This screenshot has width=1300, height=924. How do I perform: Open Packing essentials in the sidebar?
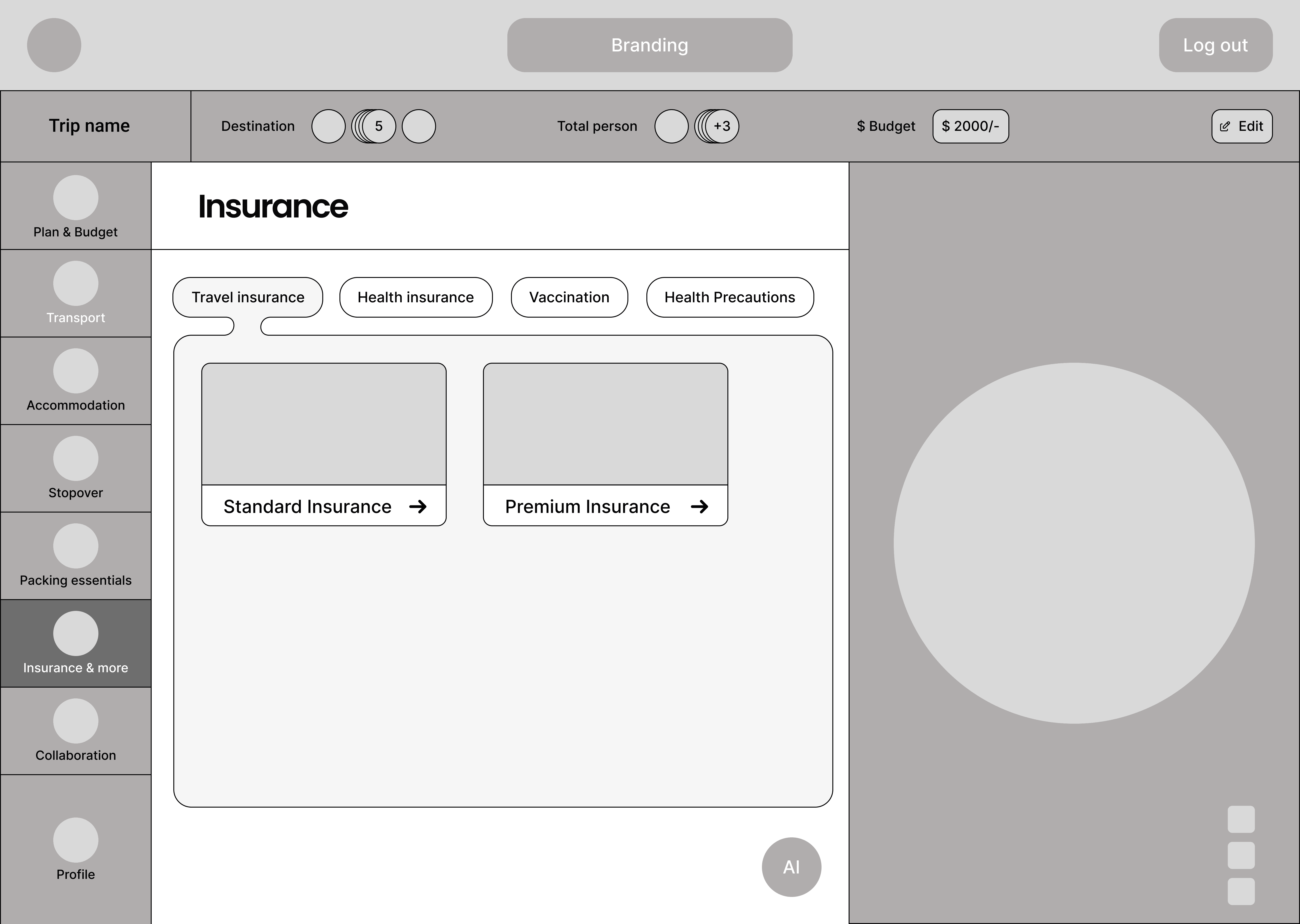pos(75,546)
